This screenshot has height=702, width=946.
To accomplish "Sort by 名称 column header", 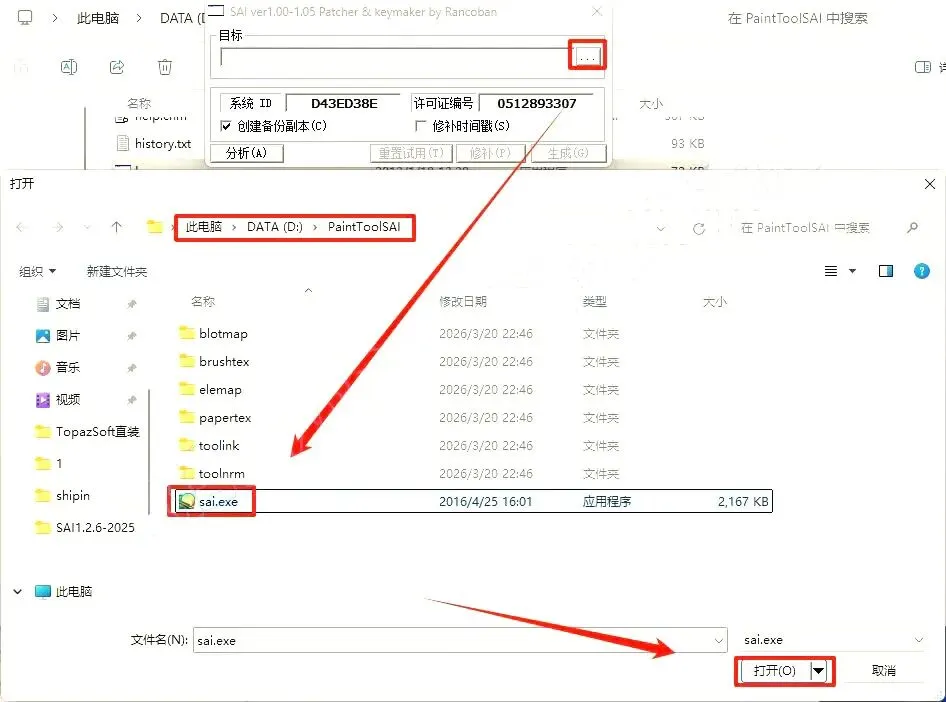I will (203, 302).
